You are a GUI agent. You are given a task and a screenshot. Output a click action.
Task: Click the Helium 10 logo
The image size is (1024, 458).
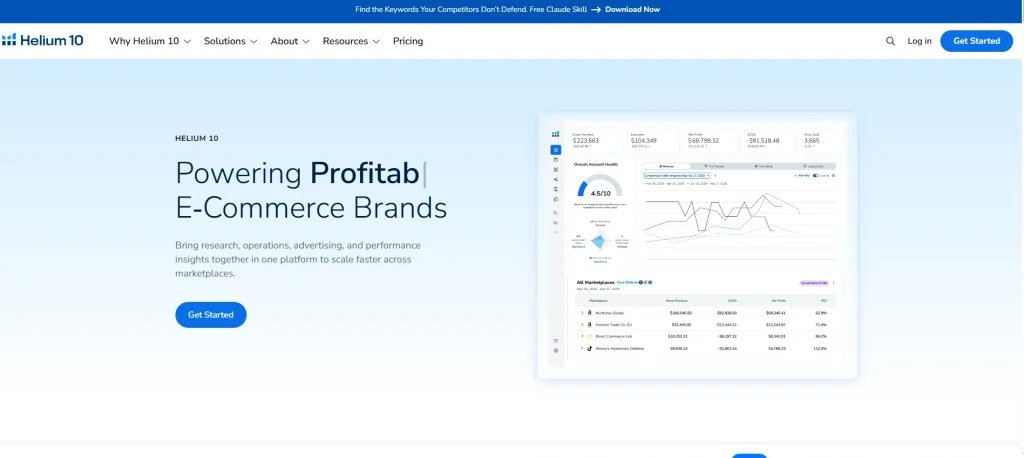pyautogui.click(x=42, y=41)
